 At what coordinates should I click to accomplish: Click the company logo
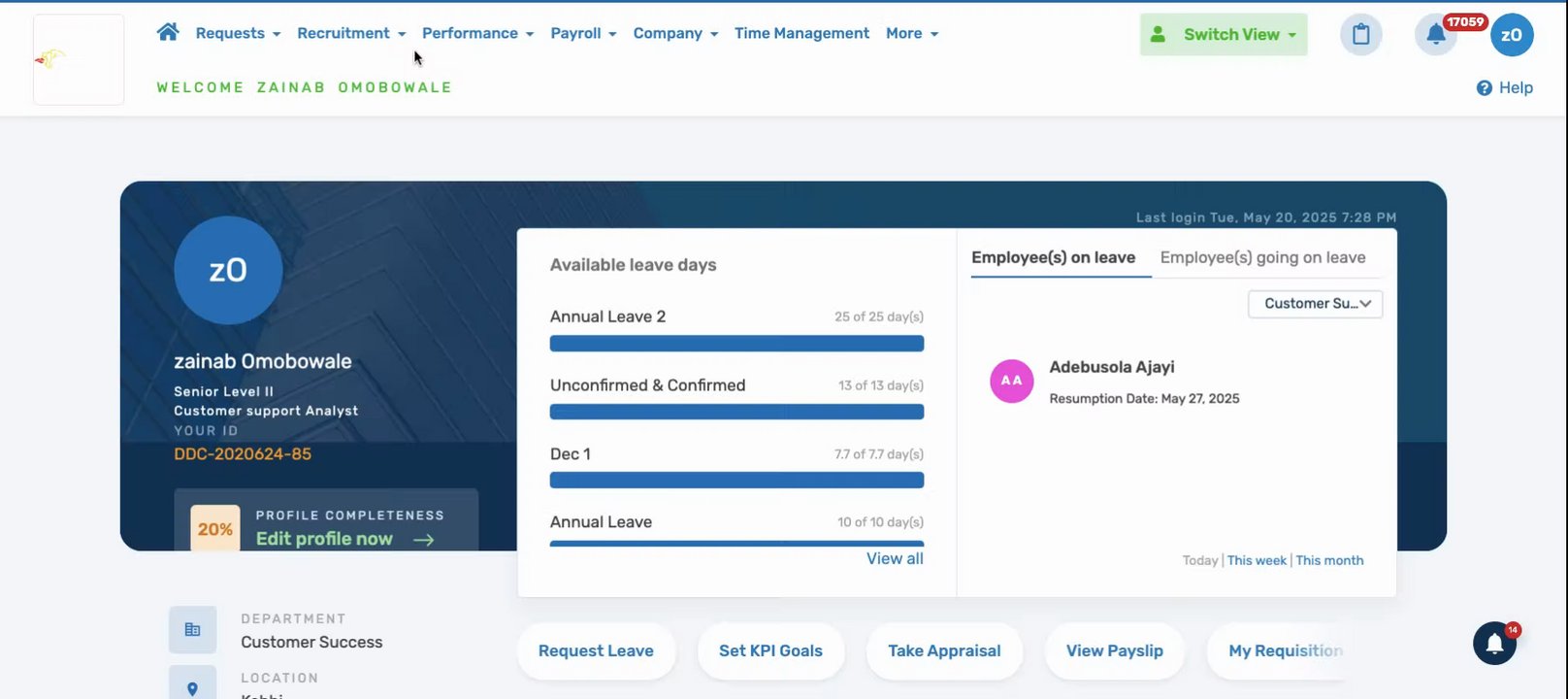[x=79, y=59]
